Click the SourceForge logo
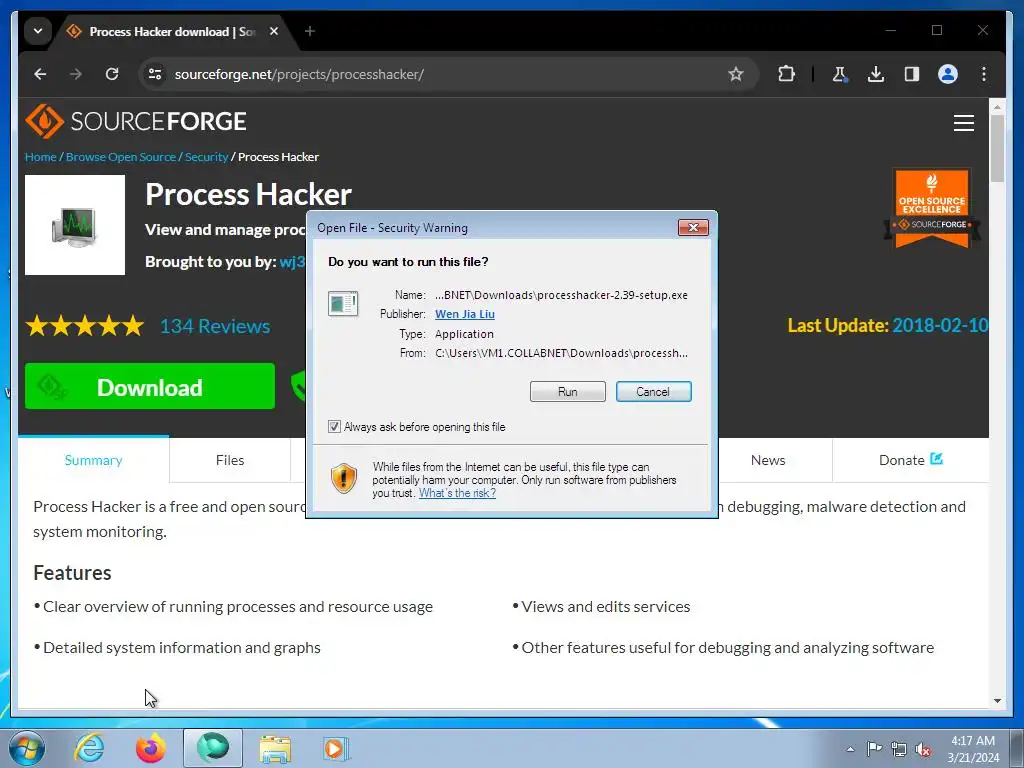The width and height of the screenshot is (1024, 768). pos(136,121)
